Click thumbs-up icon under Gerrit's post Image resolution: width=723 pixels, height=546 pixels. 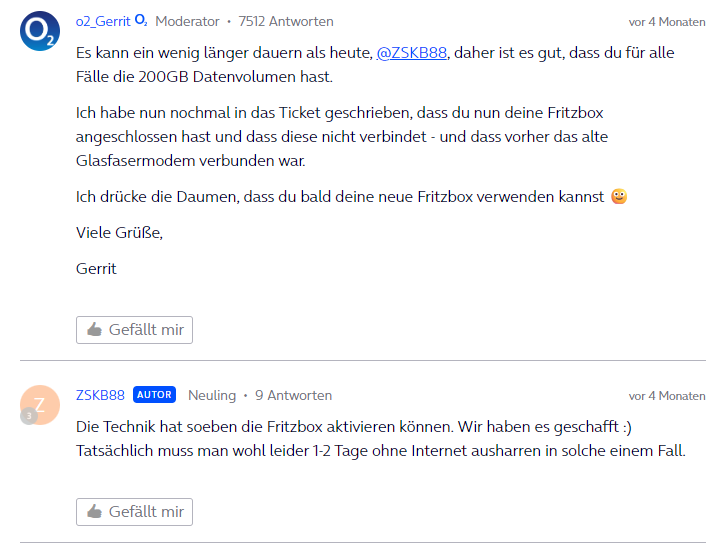point(95,329)
